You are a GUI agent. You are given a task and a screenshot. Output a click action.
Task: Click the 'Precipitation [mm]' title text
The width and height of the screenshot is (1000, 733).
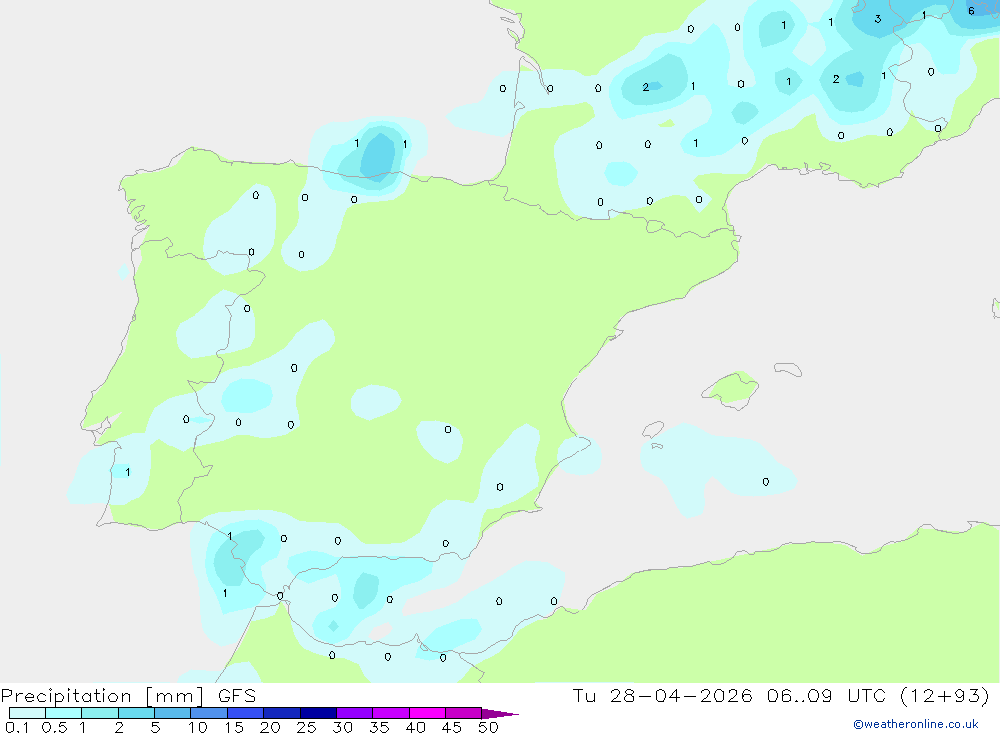click(102, 696)
